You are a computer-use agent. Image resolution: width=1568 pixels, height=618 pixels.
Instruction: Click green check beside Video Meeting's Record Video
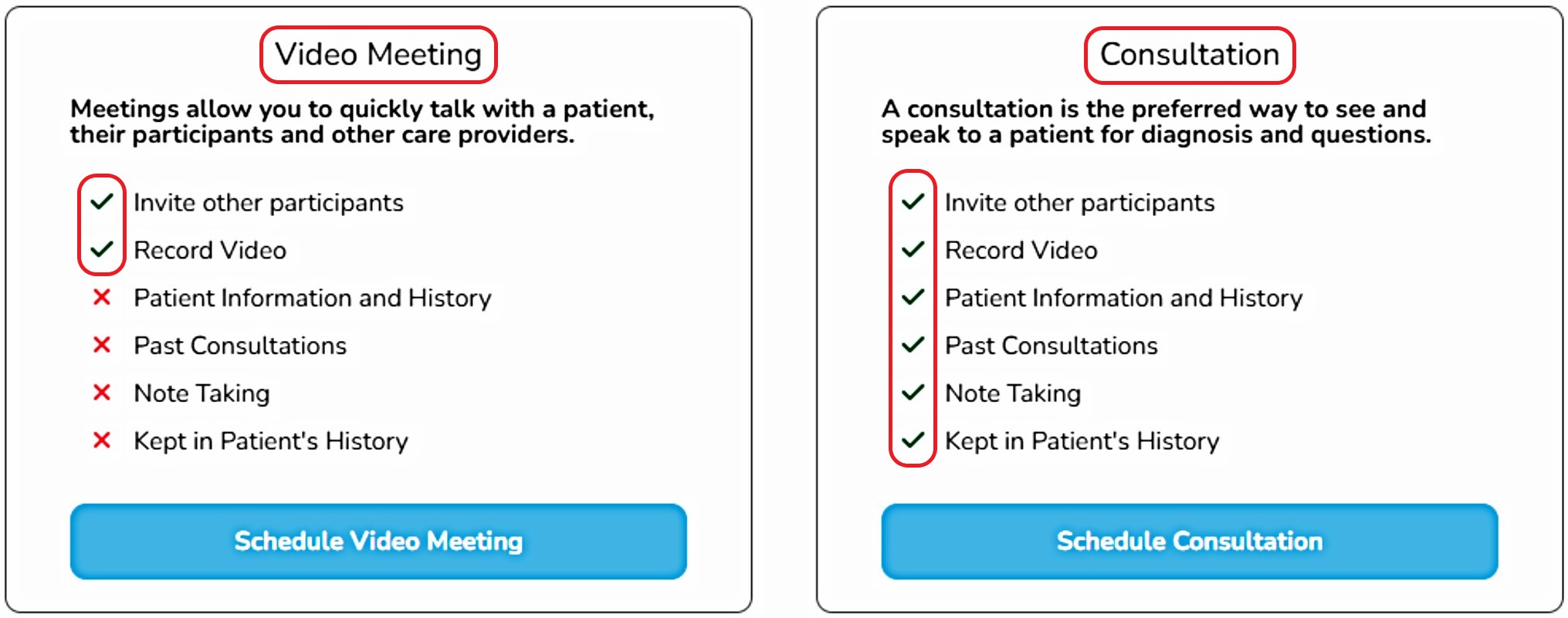coord(102,250)
